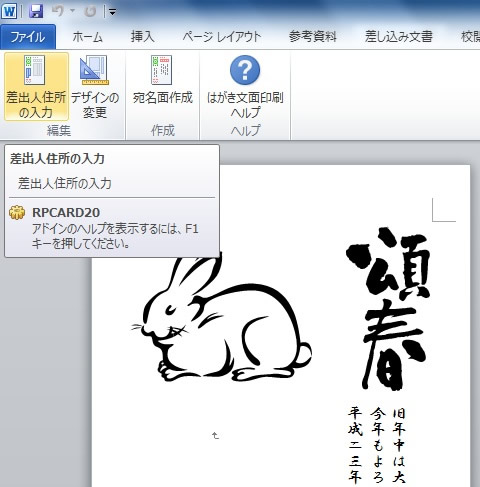Click the Undo arrow in quick access toolbar
This screenshot has width=480, height=487.
point(57,11)
